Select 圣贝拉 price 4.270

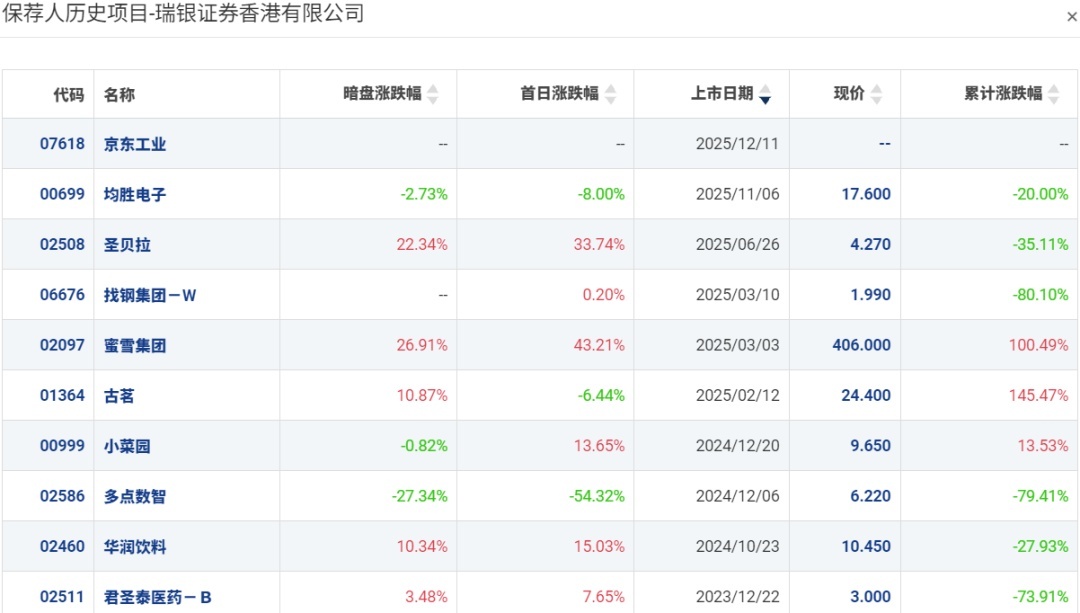click(871, 245)
